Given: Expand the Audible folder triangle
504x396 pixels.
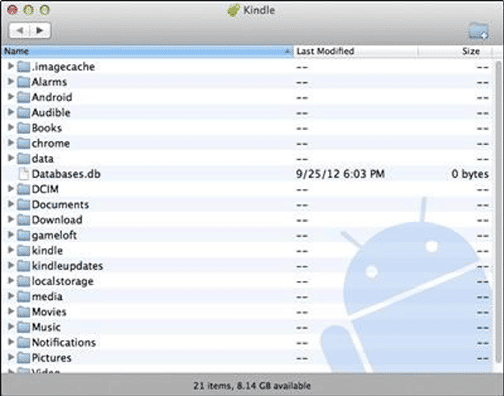Looking at the screenshot, I should [x=11, y=112].
